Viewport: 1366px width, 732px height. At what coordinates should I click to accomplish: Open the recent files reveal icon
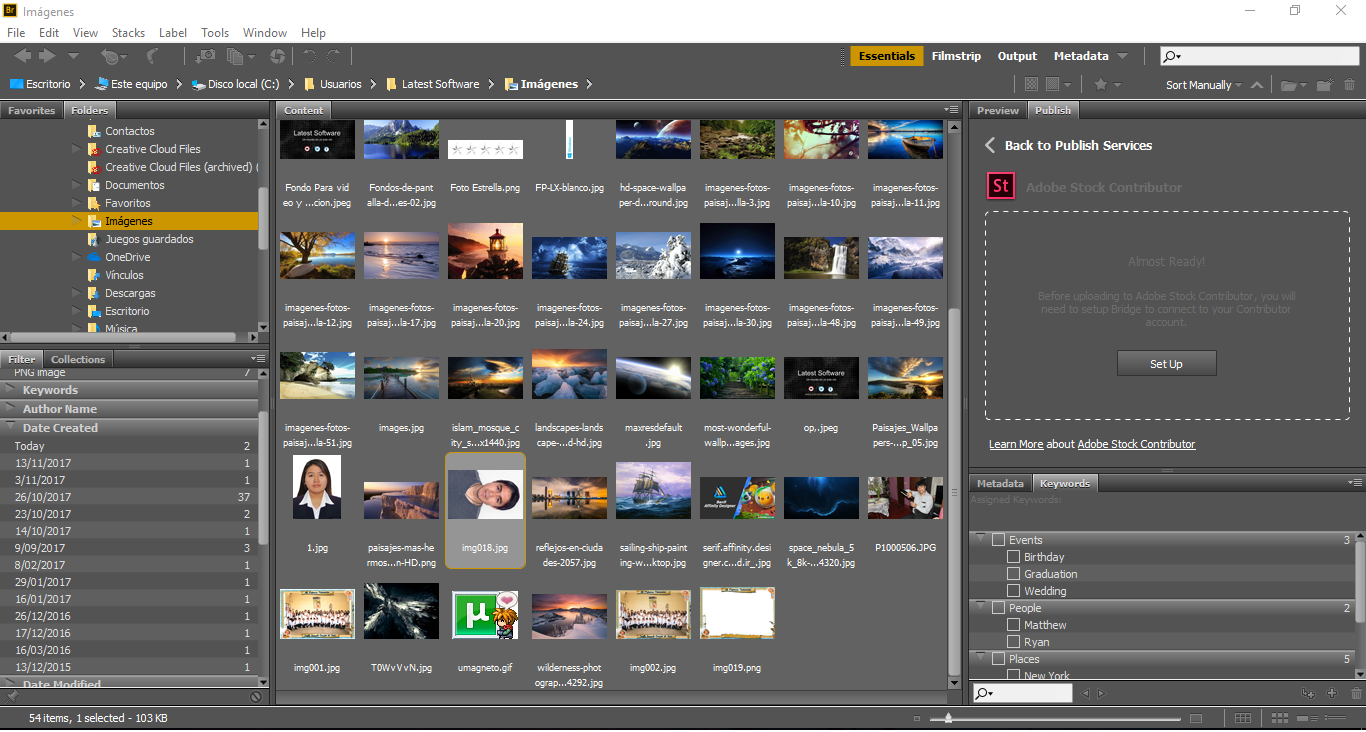click(x=113, y=57)
